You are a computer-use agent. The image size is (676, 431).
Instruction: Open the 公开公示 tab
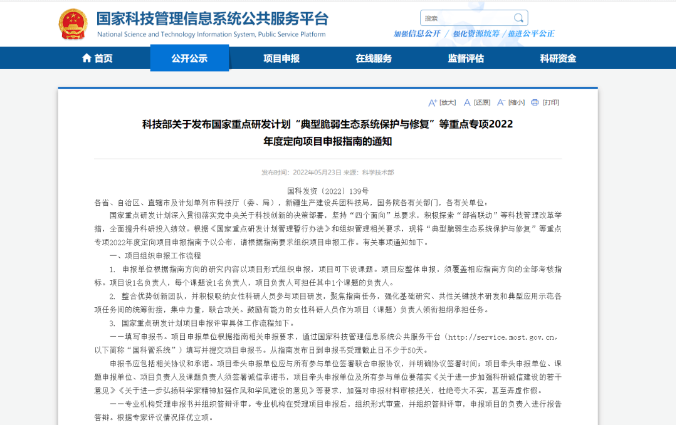point(188,58)
